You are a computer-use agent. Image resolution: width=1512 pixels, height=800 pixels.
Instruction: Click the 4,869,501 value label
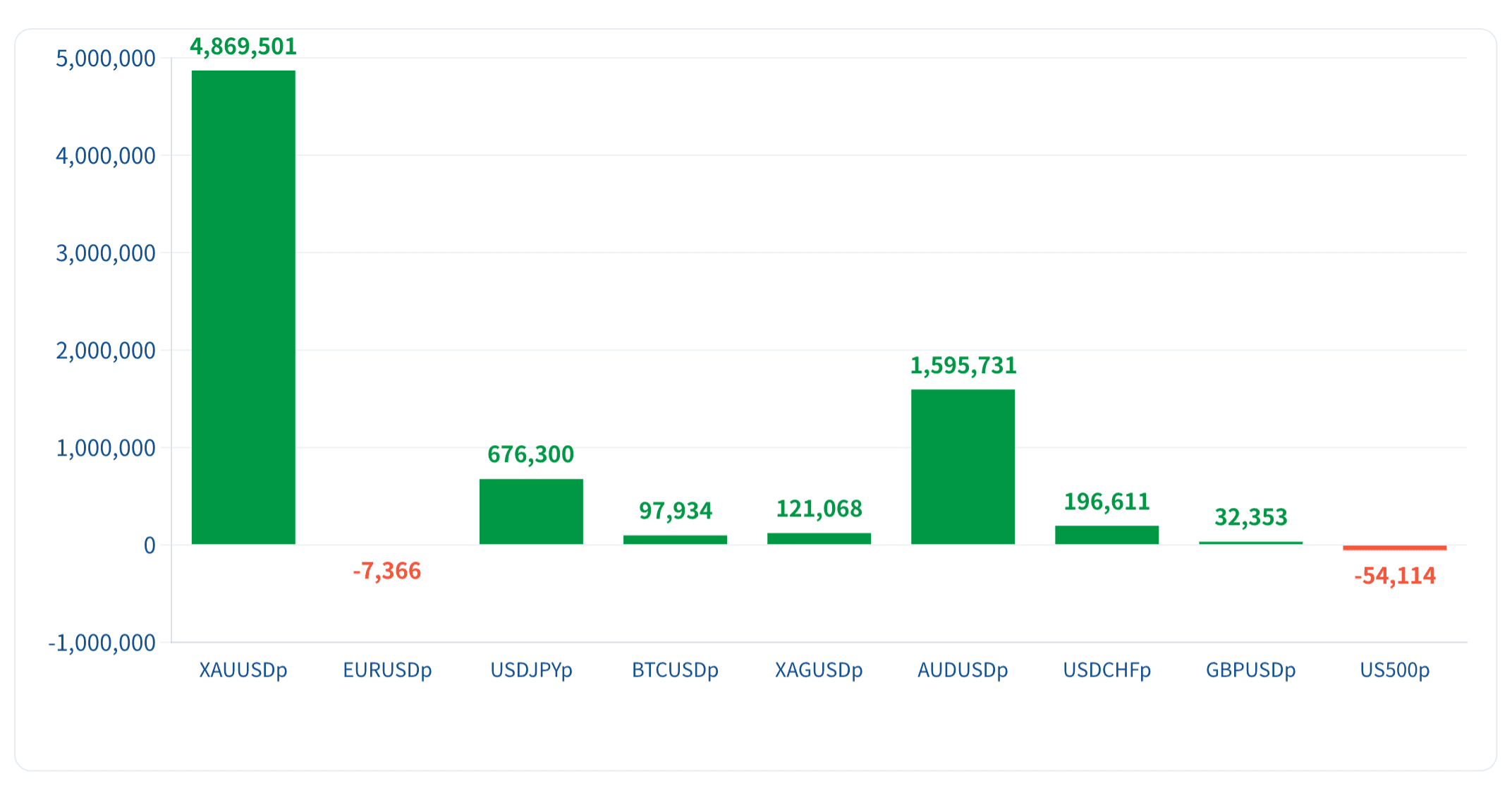pyautogui.click(x=243, y=47)
